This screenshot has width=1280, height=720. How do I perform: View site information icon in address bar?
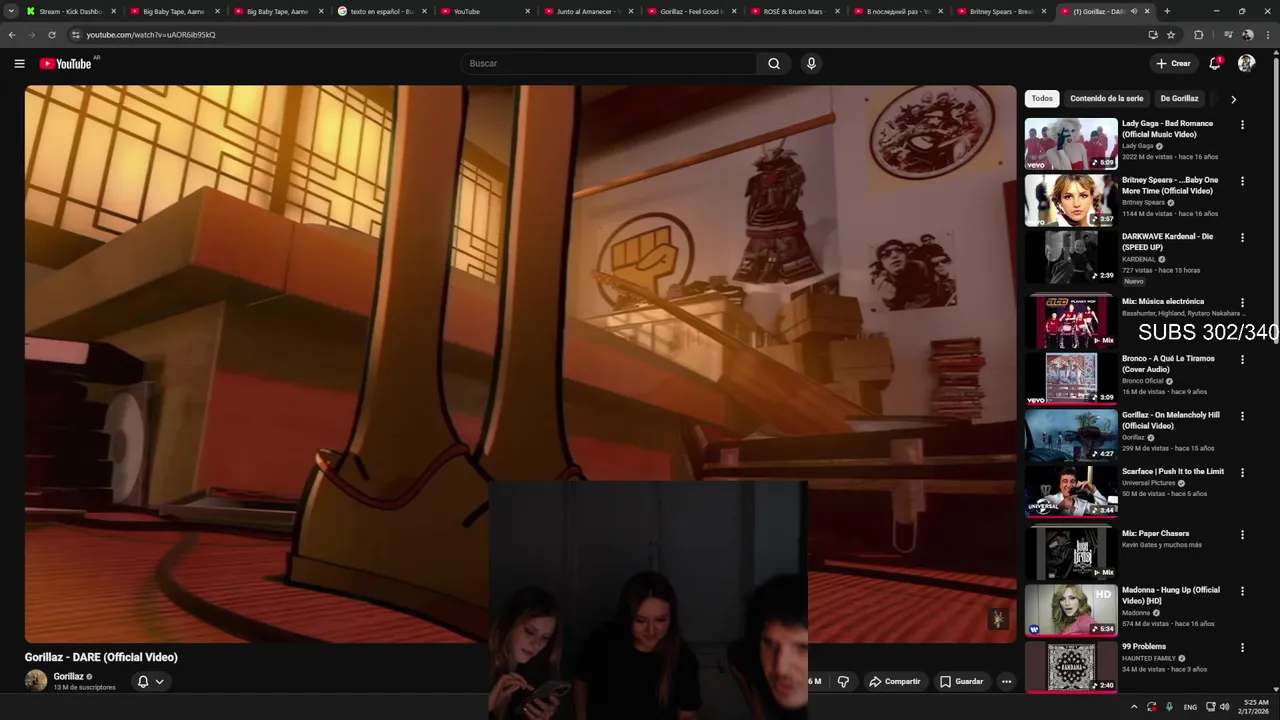point(75,34)
